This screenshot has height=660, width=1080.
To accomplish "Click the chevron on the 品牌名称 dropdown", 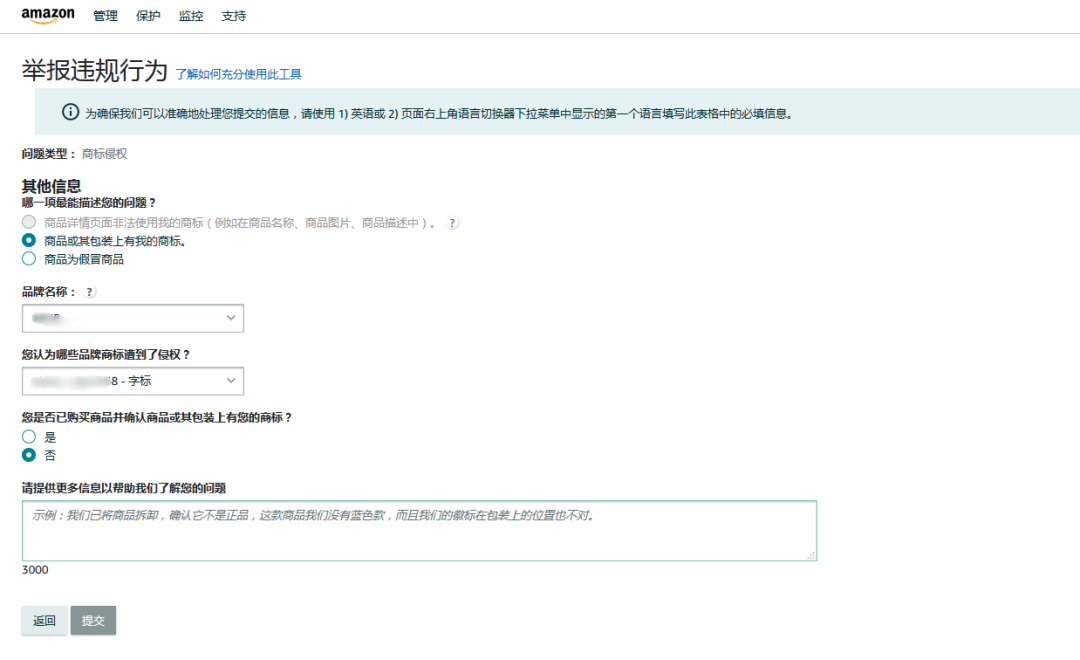I will [x=233, y=317].
